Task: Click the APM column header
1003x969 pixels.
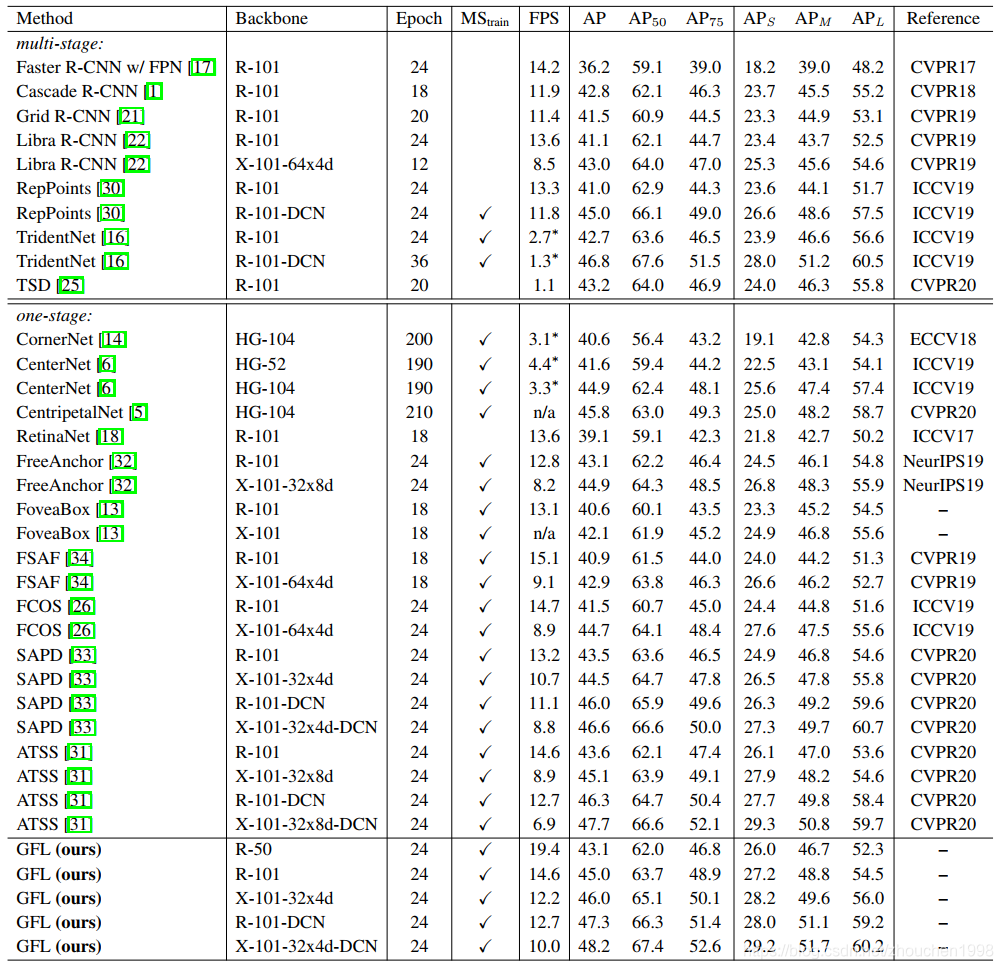Action: click(813, 19)
